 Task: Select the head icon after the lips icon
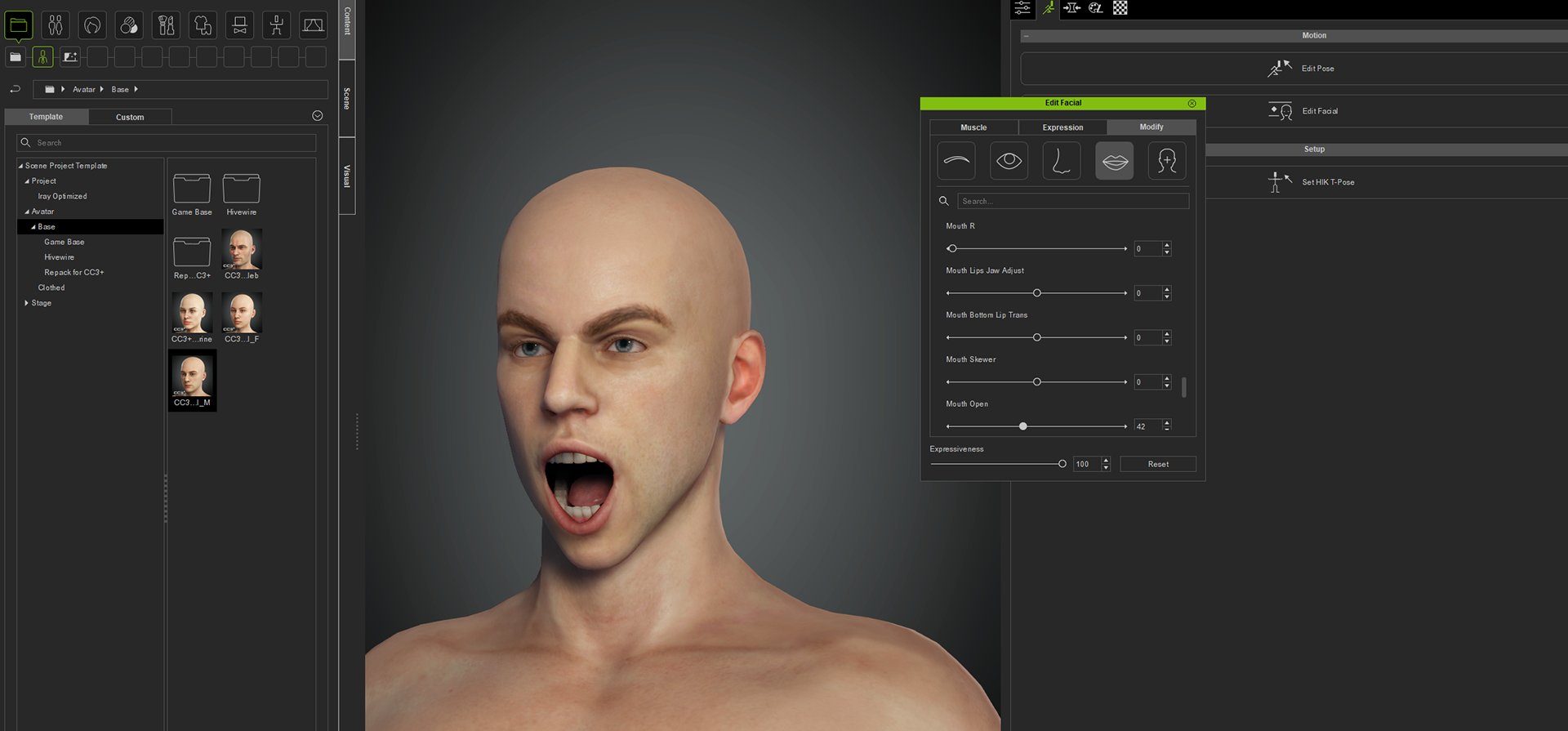[x=1167, y=161]
